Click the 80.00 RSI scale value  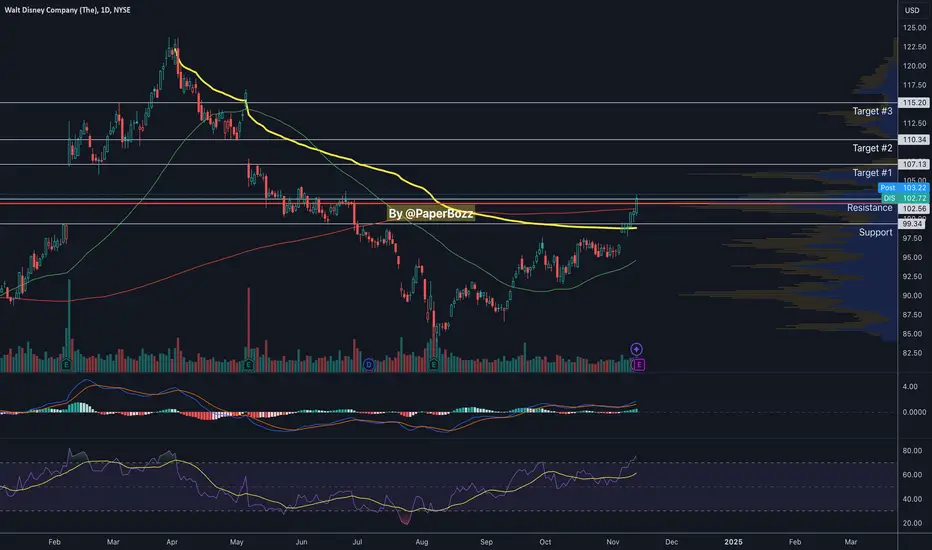pos(912,451)
